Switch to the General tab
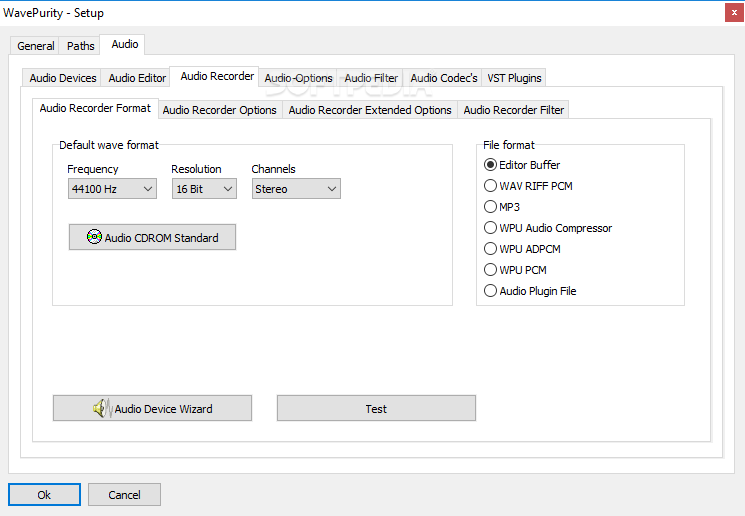The height and width of the screenshot is (516, 745). [x=35, y=46]
